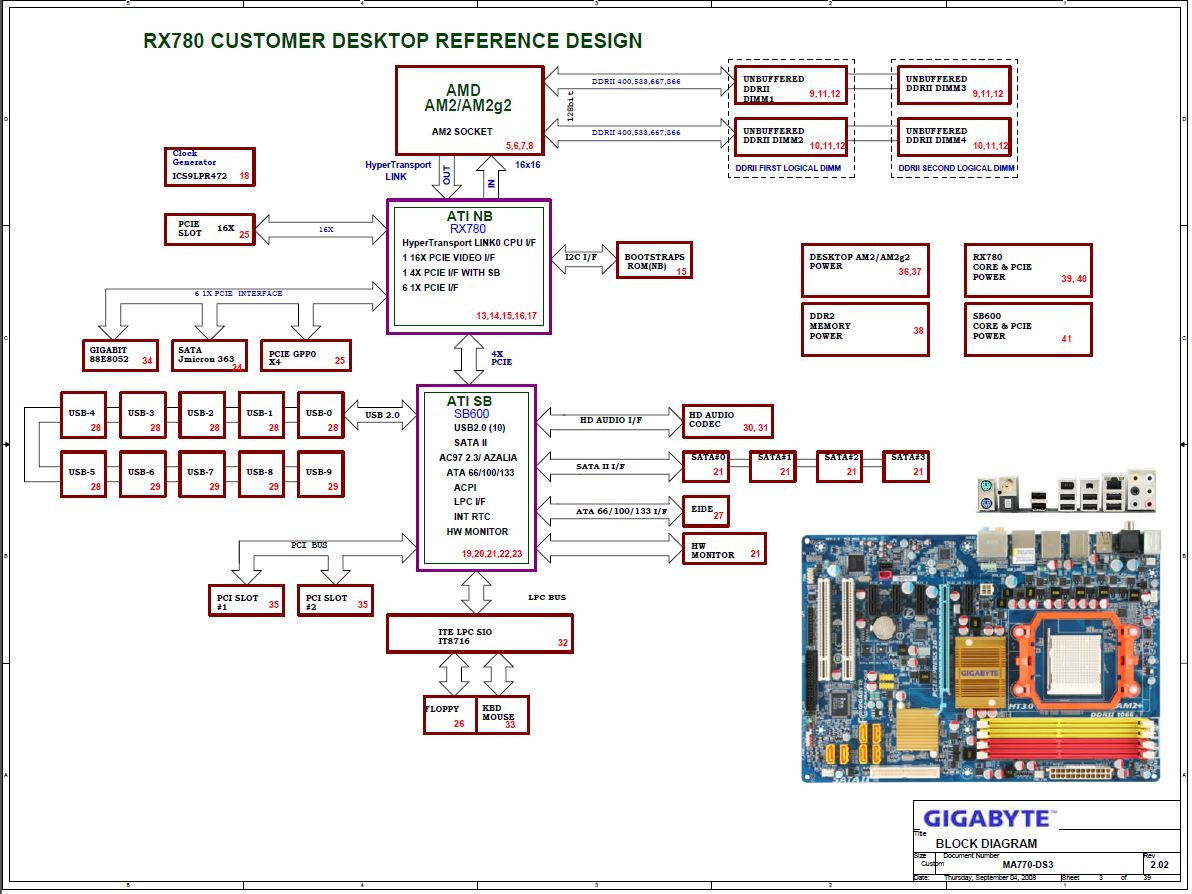Click the I2C I/F arrow label
The height and width of the screenshot is (894, 1192).
click(x=581, y=257)
